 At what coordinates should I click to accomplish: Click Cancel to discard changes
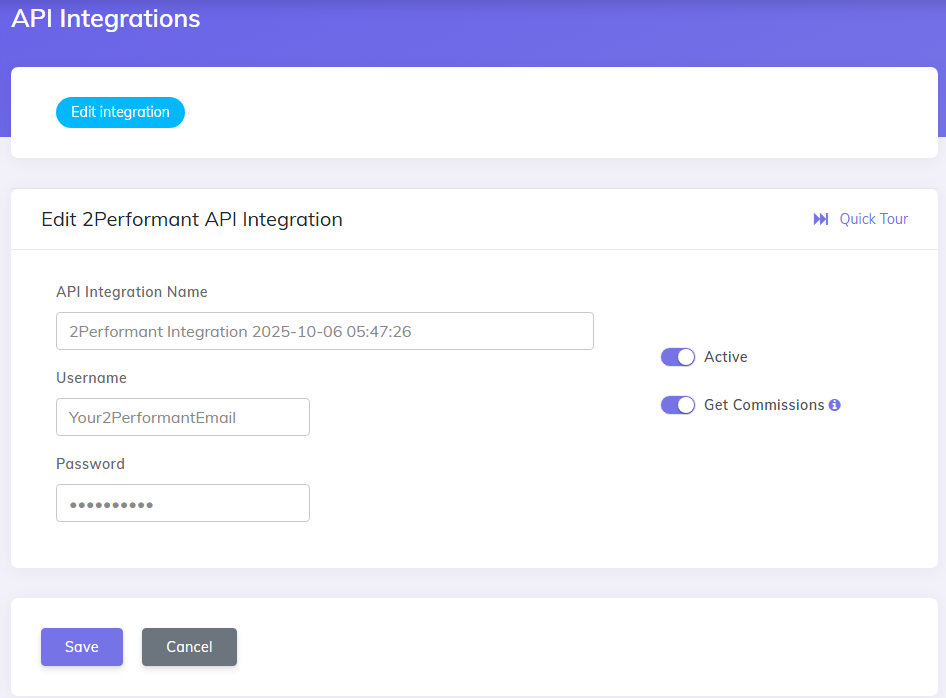189,647
